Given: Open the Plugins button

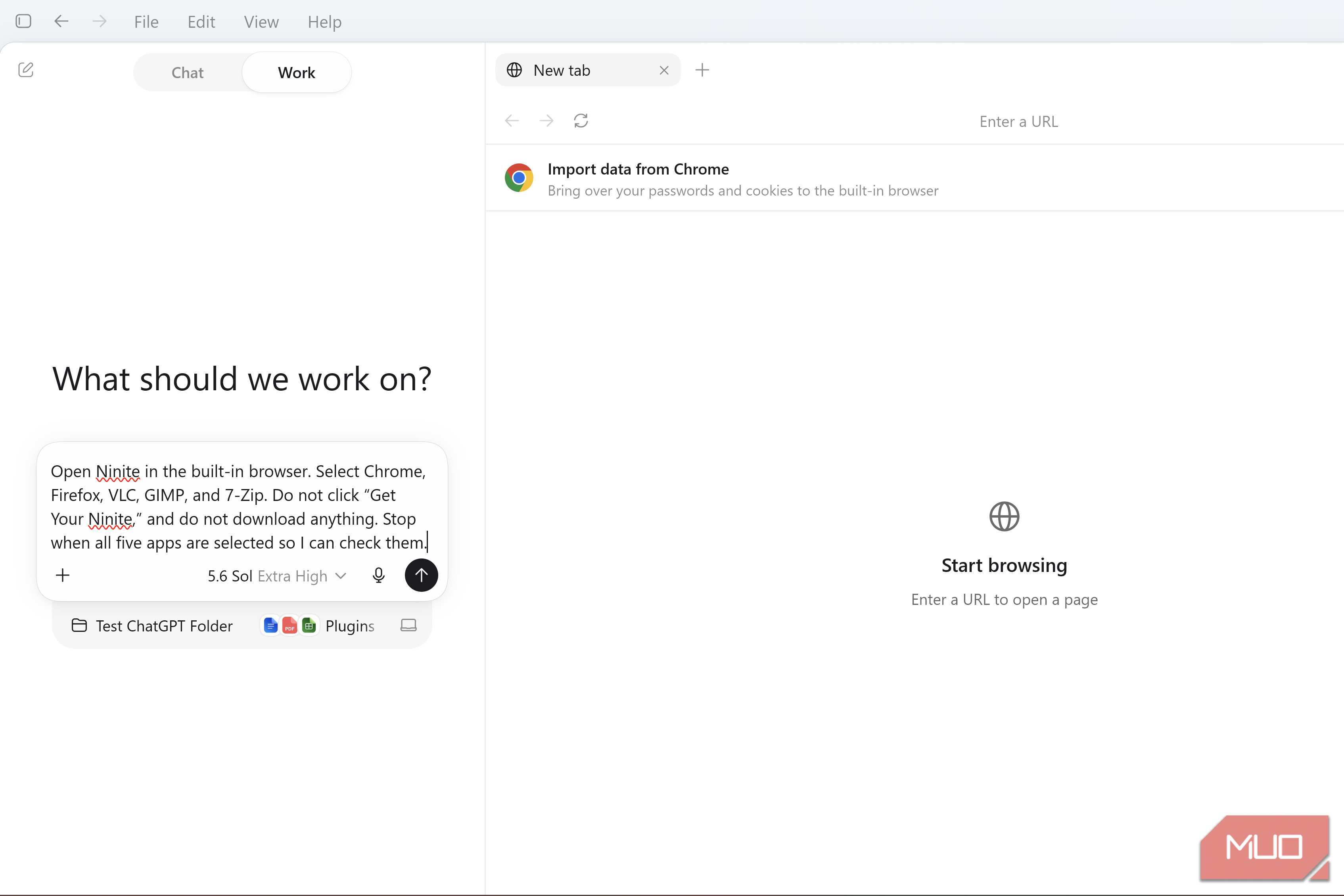Looking at the screenshot, I should click(318, 626).
